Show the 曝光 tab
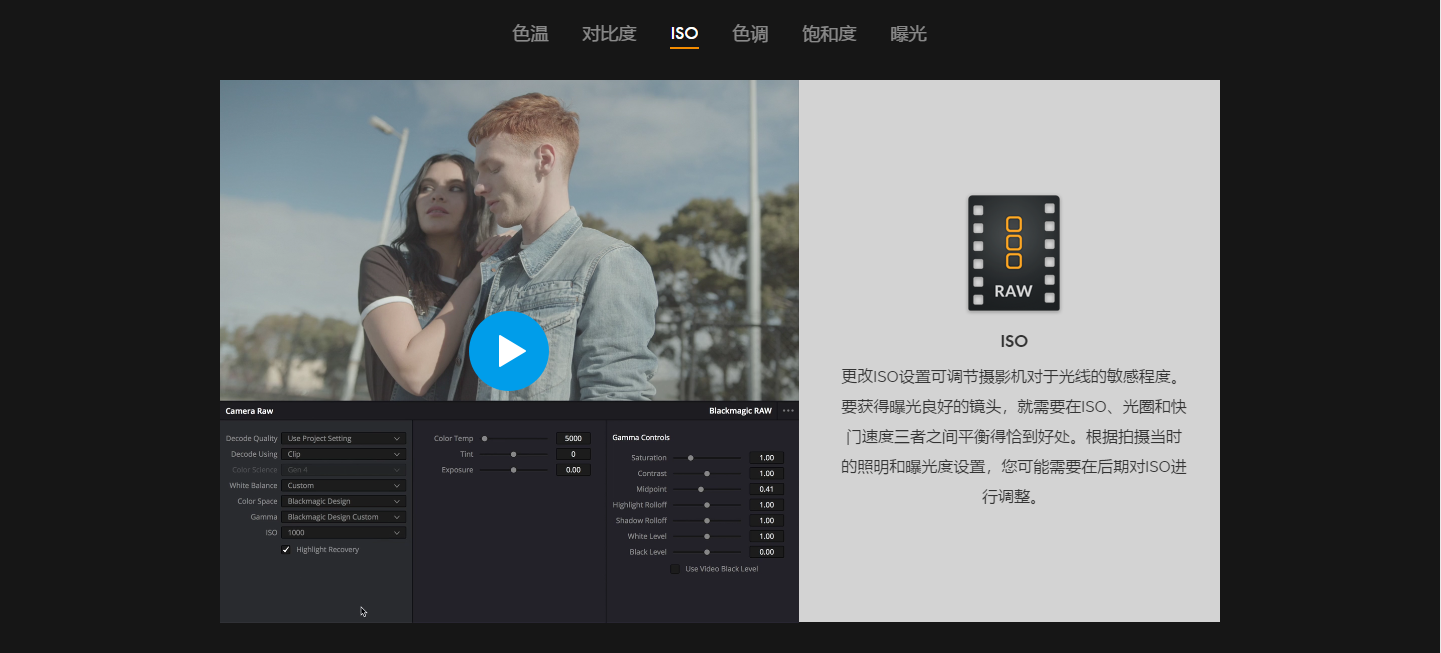This screenshot has height=653, width=1441. click(908, 34)
